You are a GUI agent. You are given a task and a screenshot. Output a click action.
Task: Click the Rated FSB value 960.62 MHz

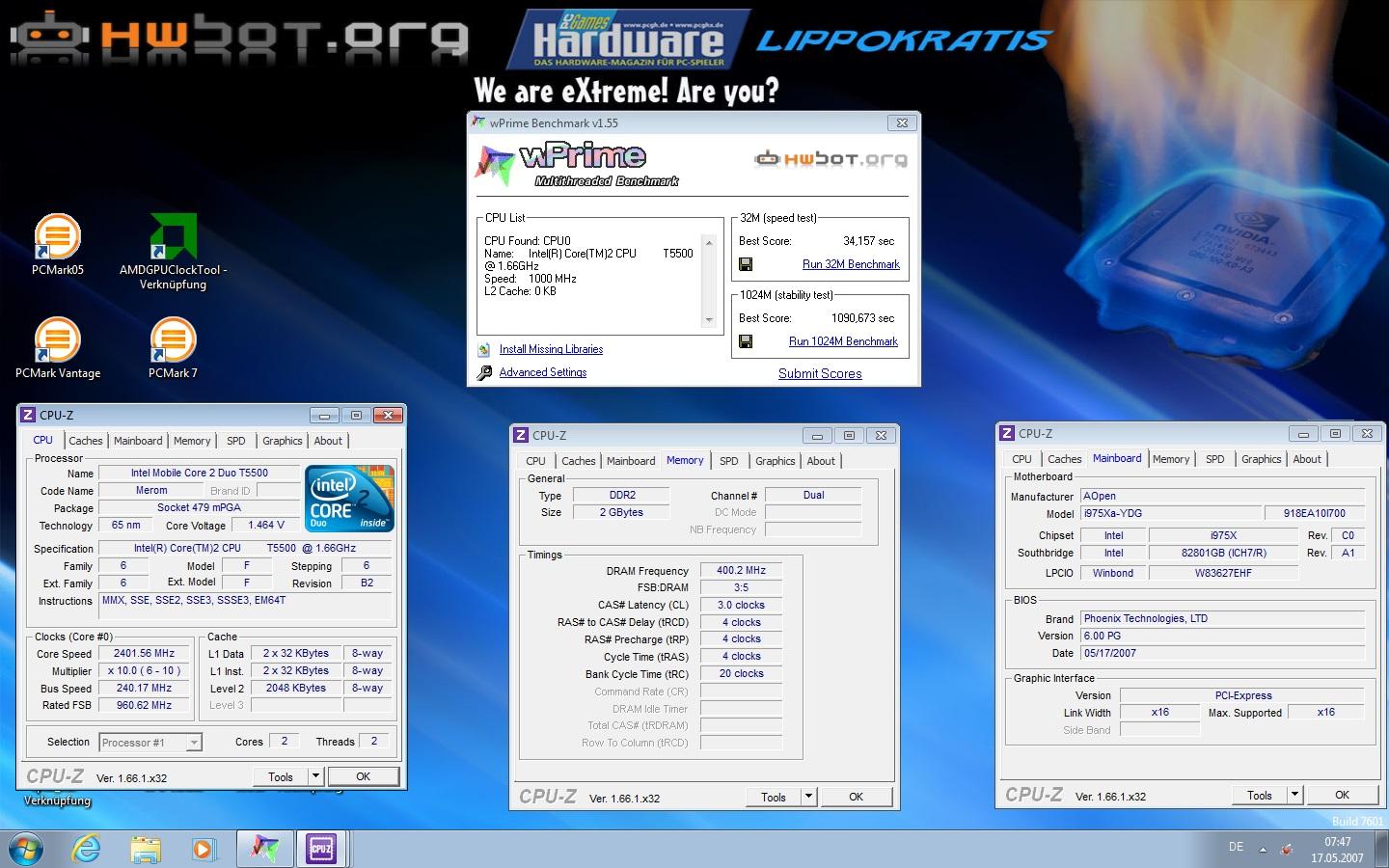[144, 706]
